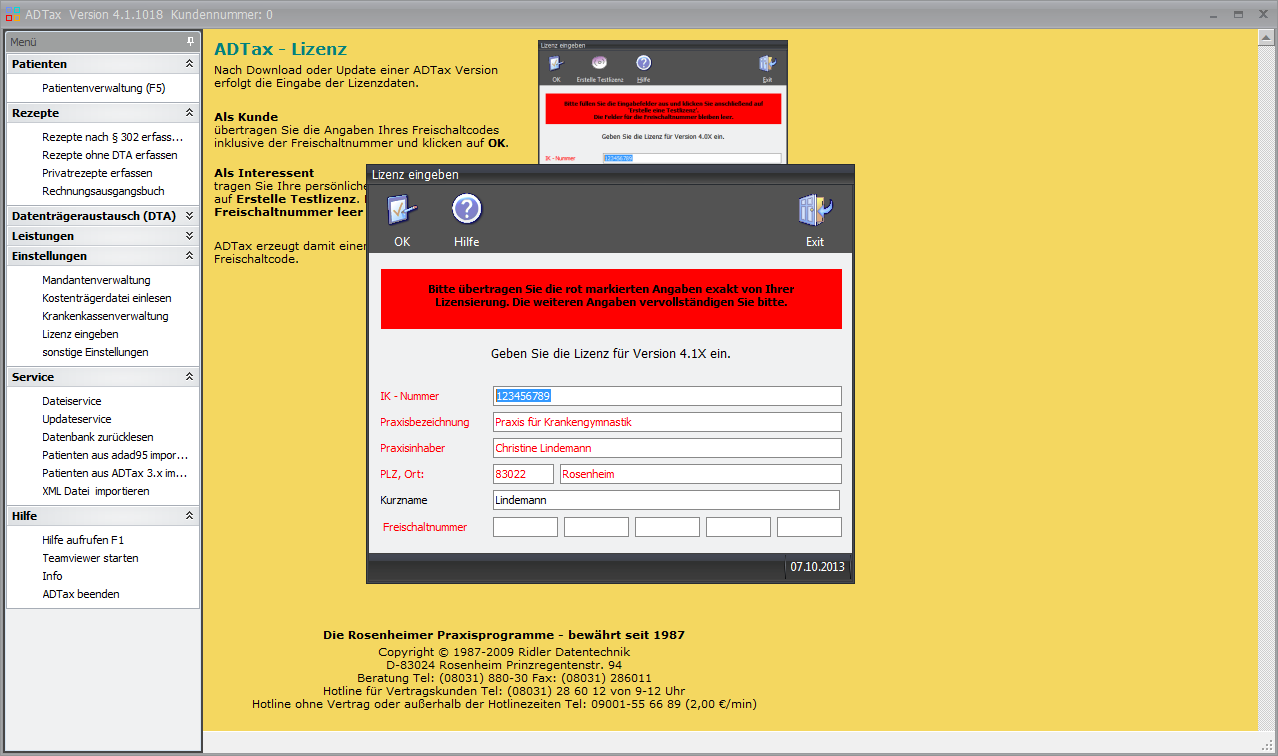1278x756 pixels.
Task: Open Hilfe question mark icon in dialog
Action: pyautogui.click(x=467, y=209)
